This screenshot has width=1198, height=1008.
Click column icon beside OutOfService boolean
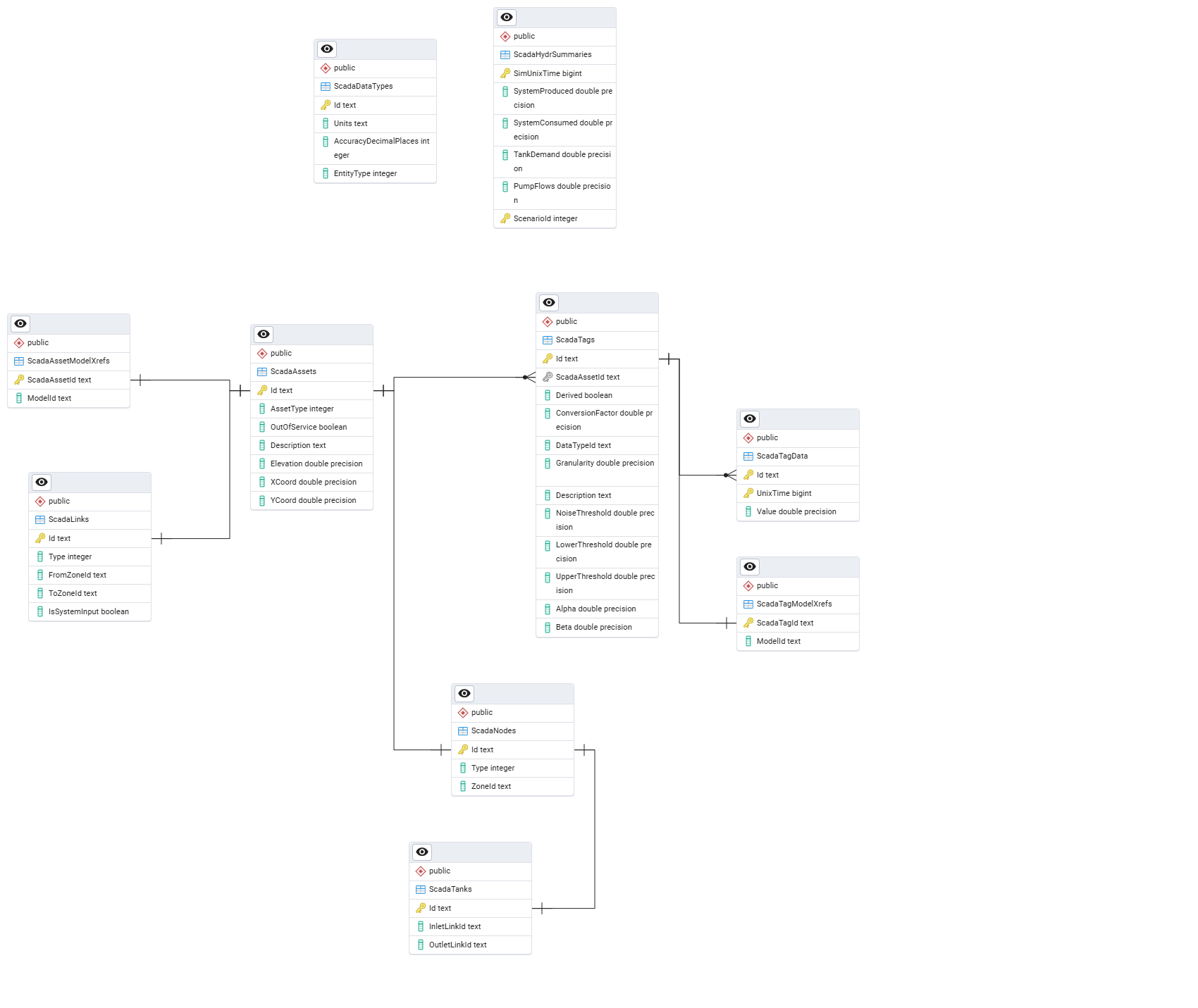262,427
